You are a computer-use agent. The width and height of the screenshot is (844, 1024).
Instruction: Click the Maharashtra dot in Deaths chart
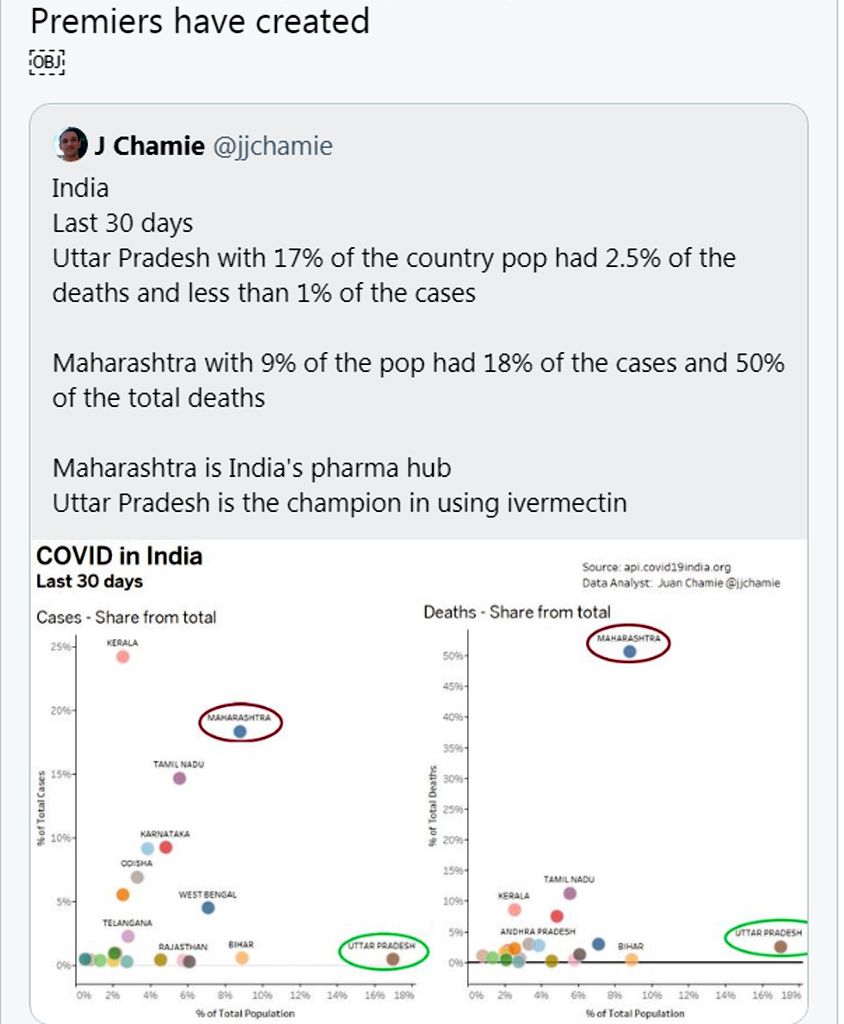point(629,651)
